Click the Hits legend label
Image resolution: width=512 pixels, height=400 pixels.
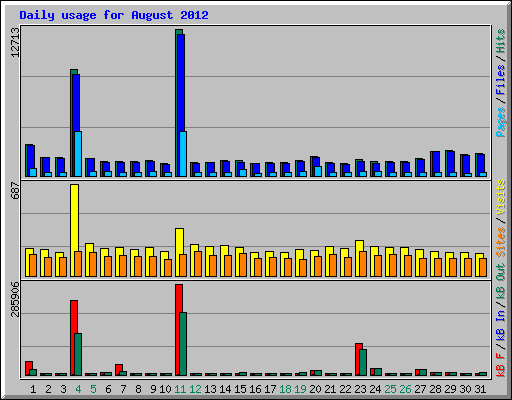pos(500,41)
